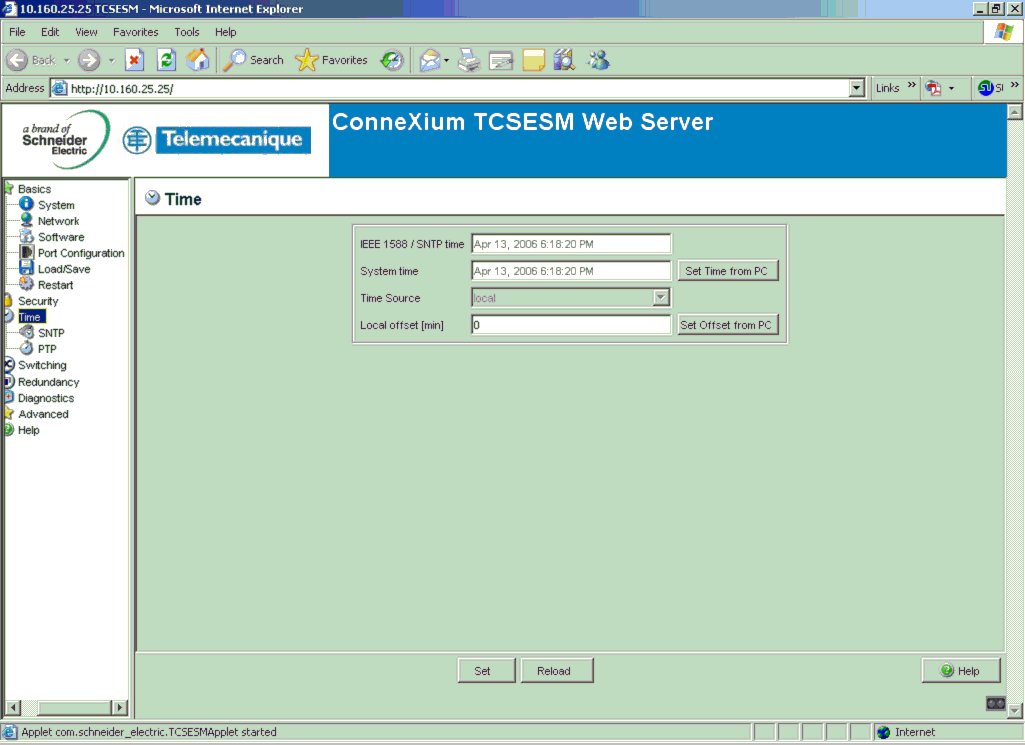Click the System time field
The height and width of the screenshot is (745, 1025).
571,271
